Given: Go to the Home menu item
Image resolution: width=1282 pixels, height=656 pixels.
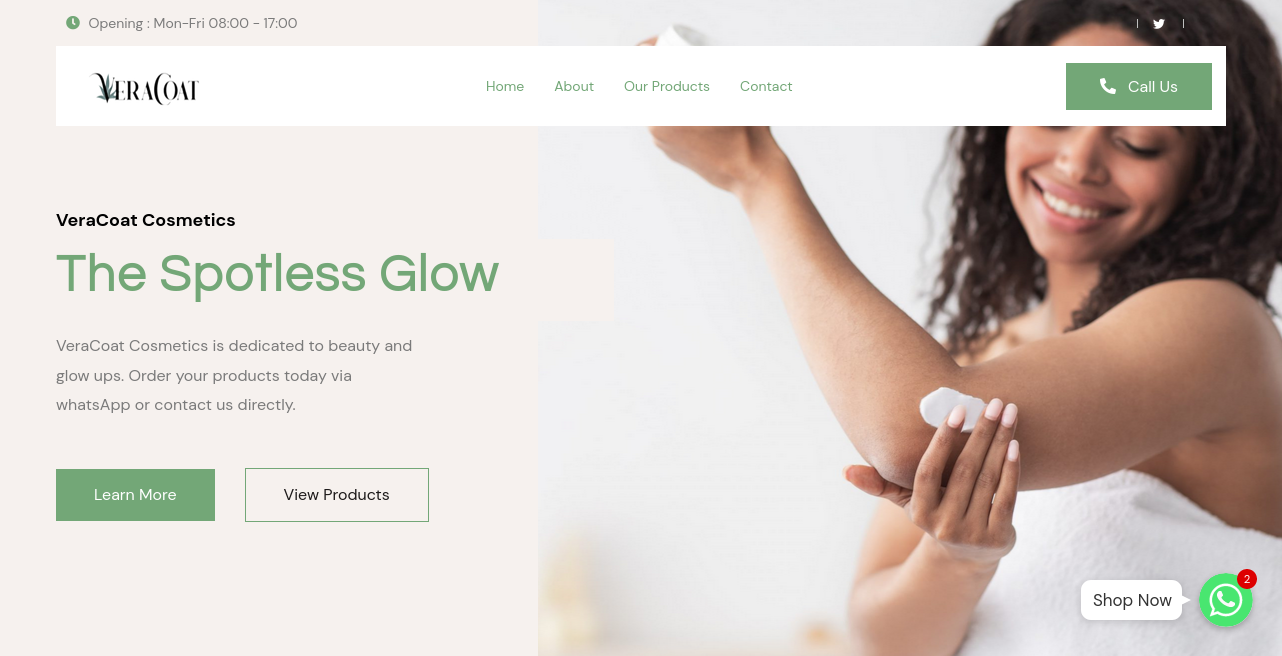Looking at the screenshot, I should pos(505,87).
